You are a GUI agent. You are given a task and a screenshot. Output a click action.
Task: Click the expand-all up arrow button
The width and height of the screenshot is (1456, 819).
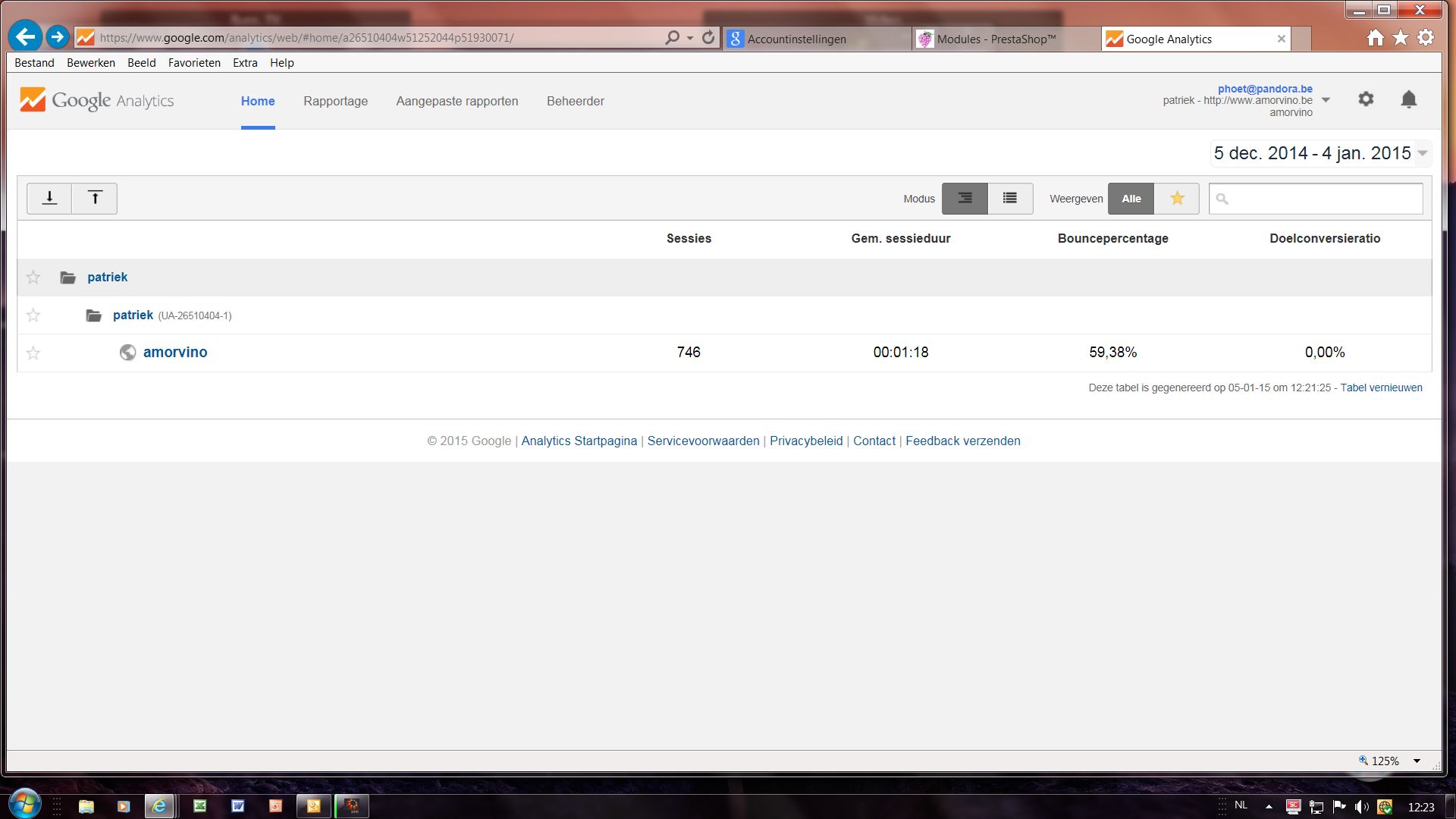(x=95, y=199)
